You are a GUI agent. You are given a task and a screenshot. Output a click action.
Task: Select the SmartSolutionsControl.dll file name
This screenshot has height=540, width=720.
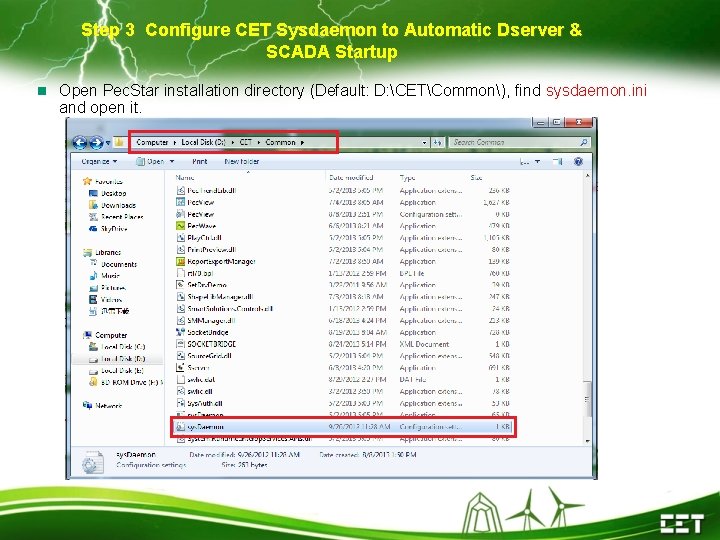(230, 309)
